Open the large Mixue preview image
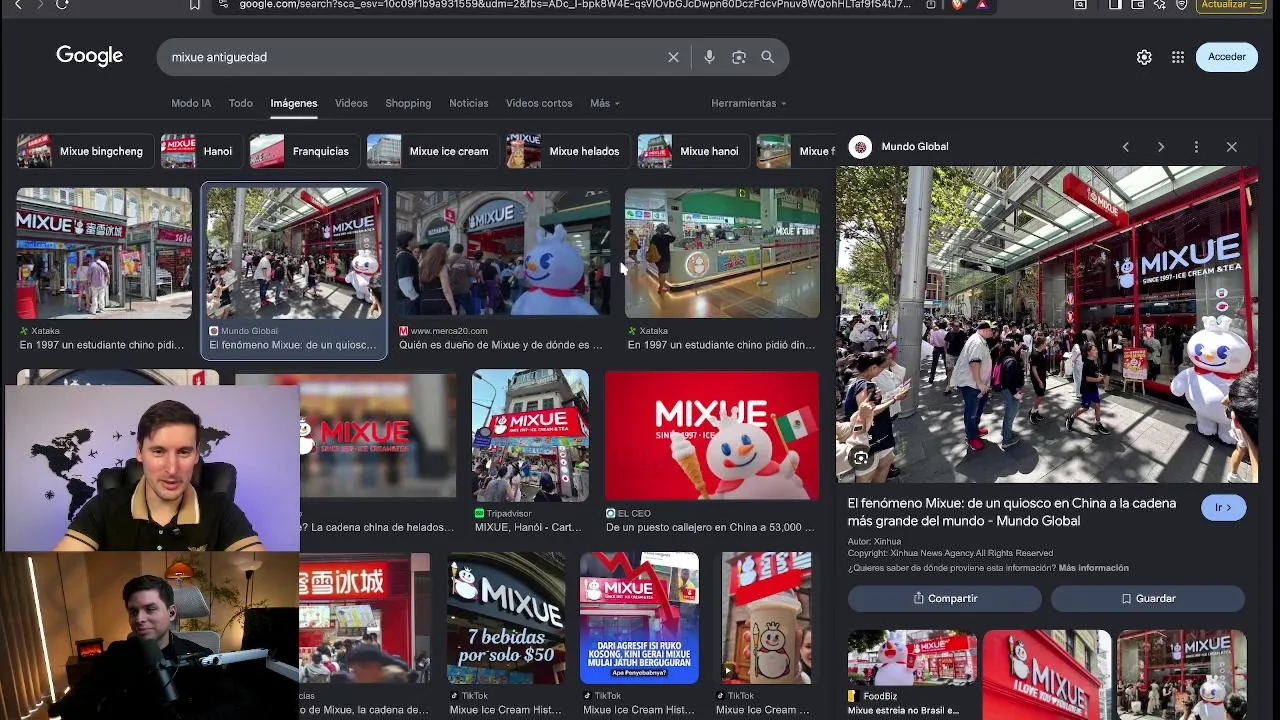The height and width of the screenshot is (720, 1280). (1047, 324)
